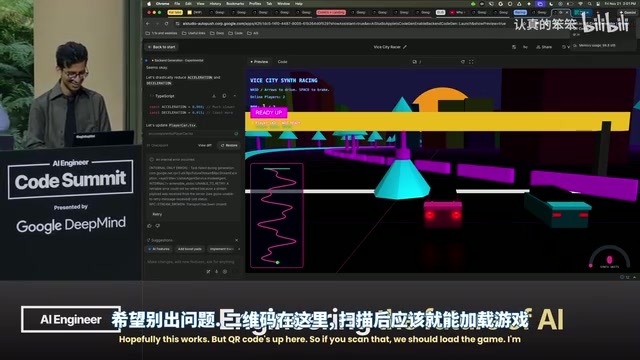640x360 pixels.
Task: Click the microphone icon below the prompt
Action: tap(217, 271)
